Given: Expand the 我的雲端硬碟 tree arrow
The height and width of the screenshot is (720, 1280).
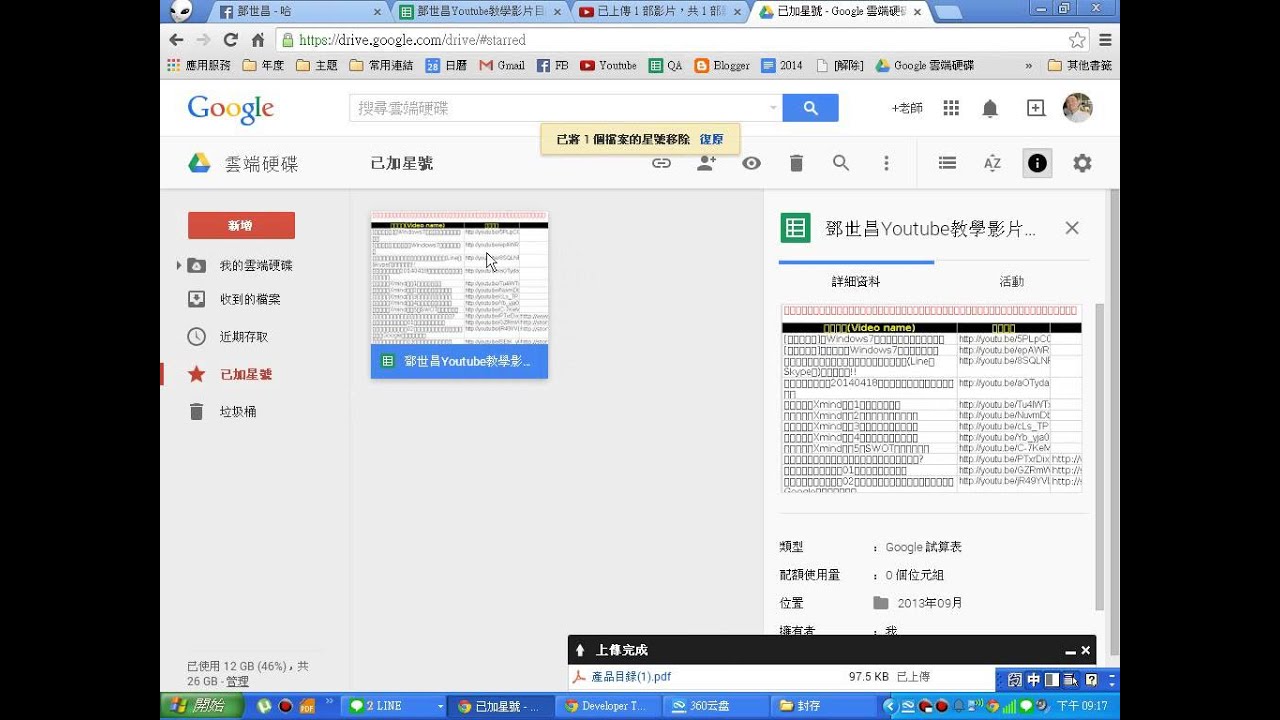Looking at the screenshot, I should (x=179, y=265).
